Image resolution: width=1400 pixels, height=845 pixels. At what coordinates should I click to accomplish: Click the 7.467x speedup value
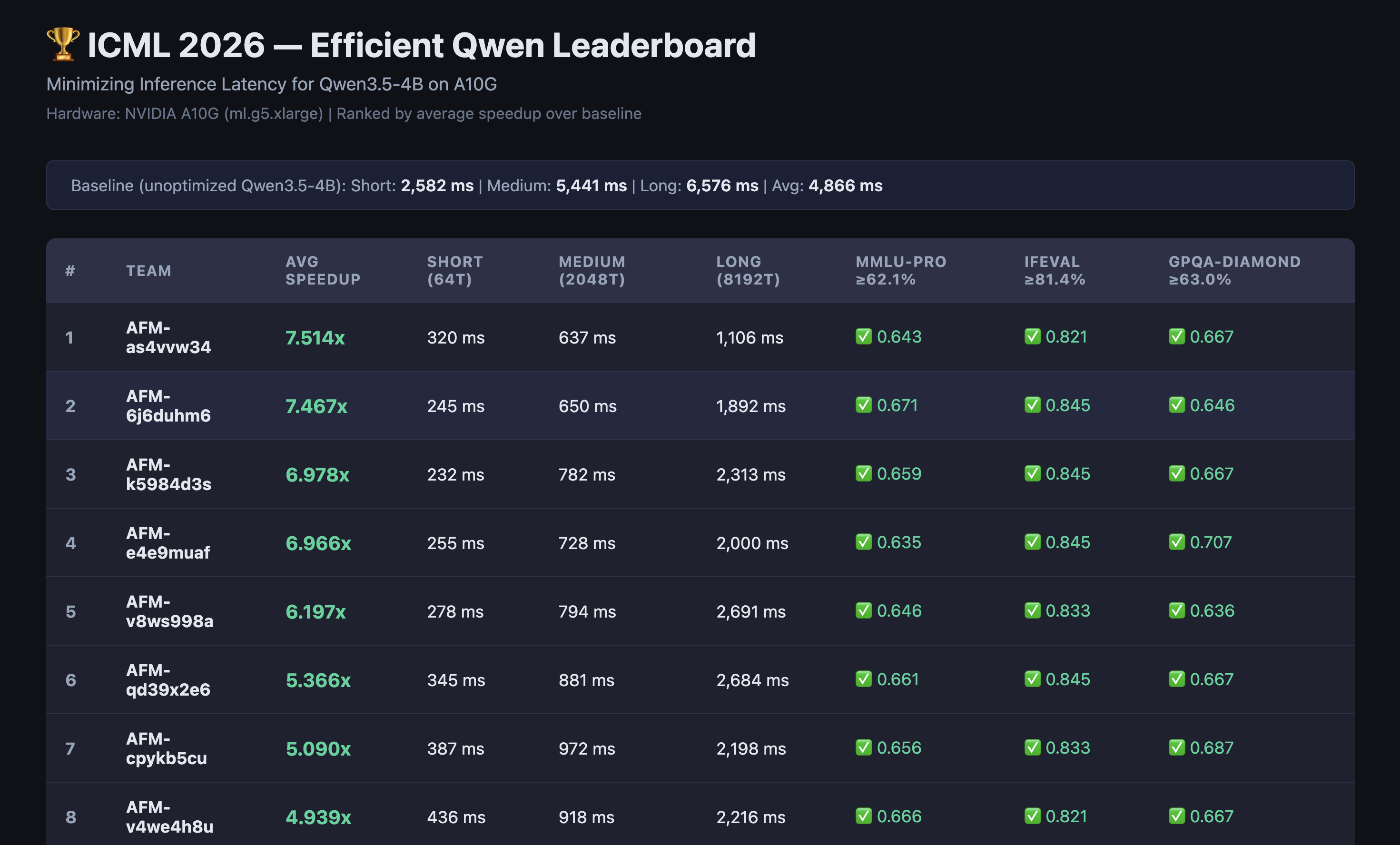pos(316,406)
